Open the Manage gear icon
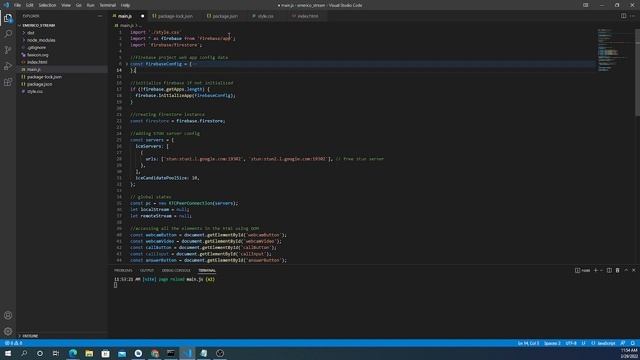The image size is (640, 360). (8, 331)
